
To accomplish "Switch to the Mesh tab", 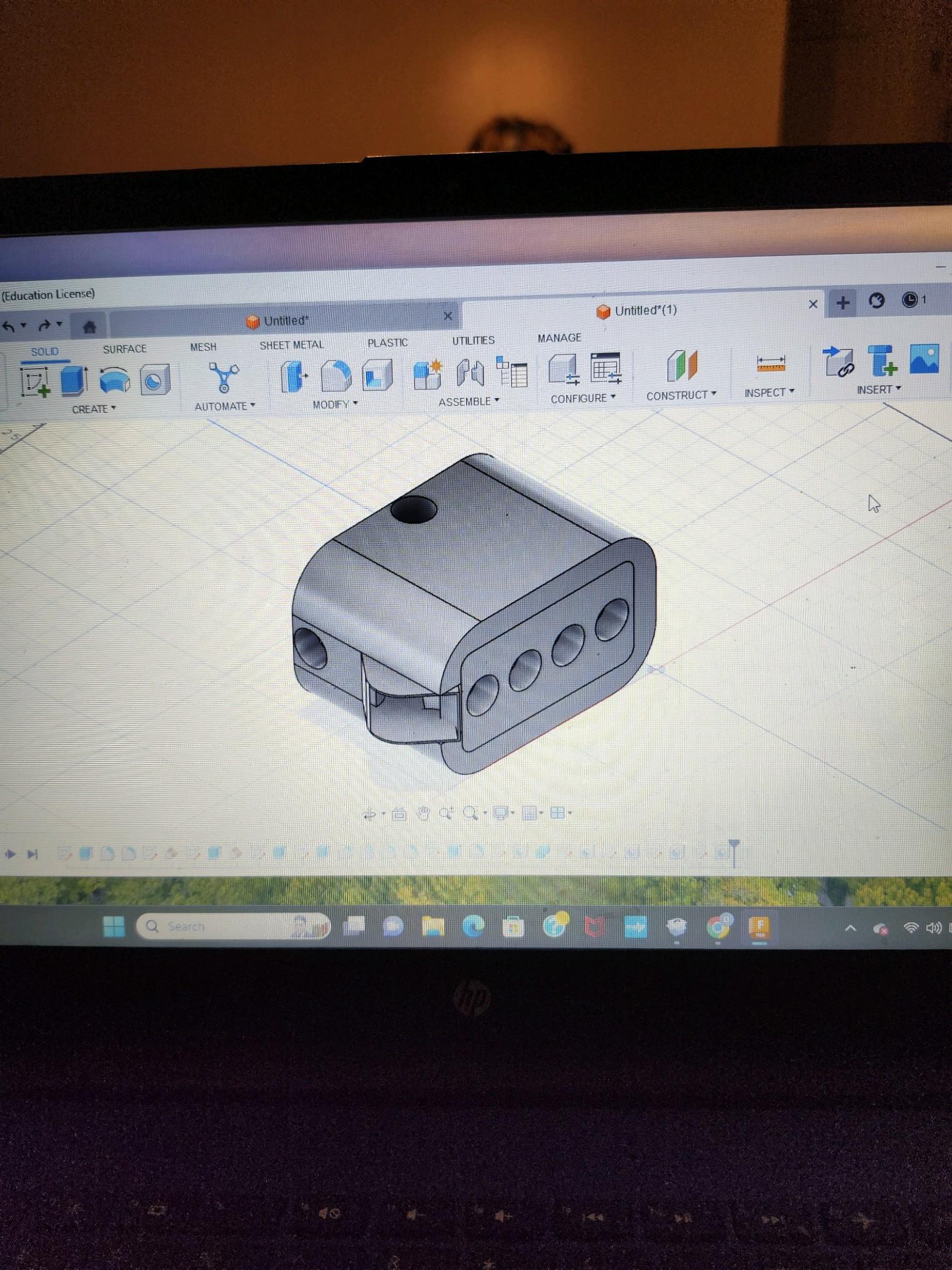I will (x=204, y=347).
